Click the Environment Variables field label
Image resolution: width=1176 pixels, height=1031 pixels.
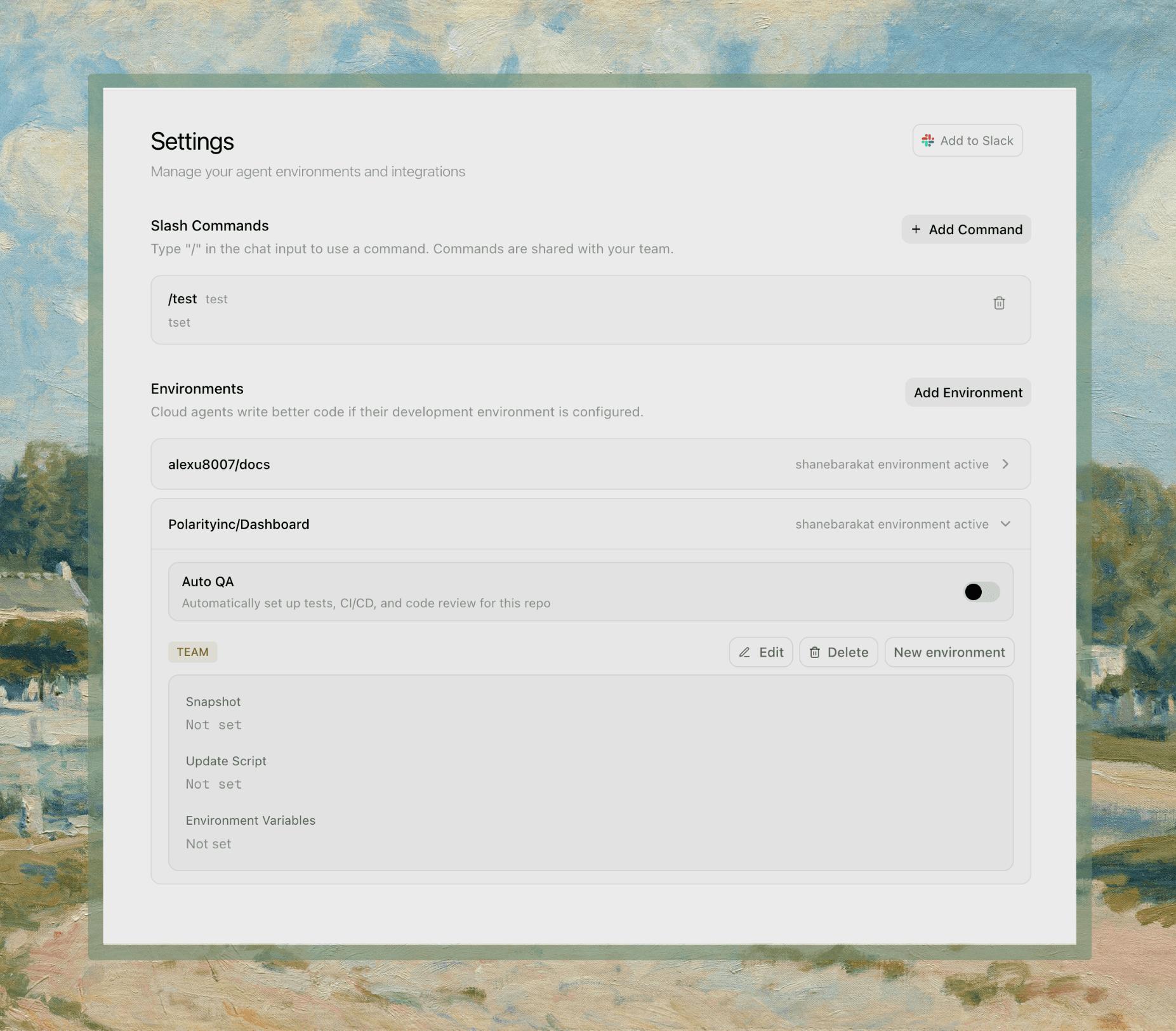click(251, 820)
